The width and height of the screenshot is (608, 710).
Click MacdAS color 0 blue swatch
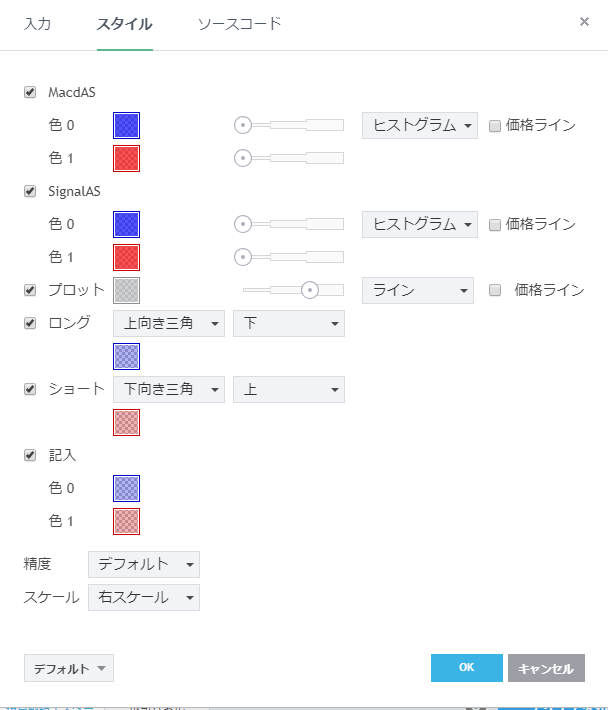click(x=127, y=125)
